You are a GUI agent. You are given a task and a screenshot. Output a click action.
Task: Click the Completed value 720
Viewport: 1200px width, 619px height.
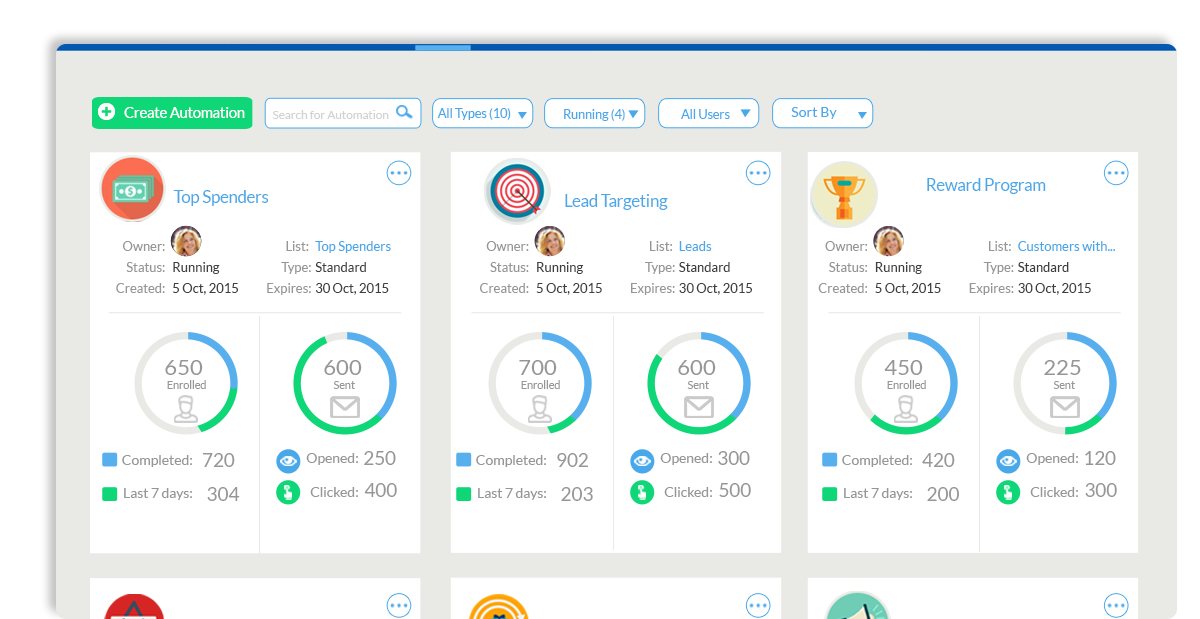[x=218, y=461]
